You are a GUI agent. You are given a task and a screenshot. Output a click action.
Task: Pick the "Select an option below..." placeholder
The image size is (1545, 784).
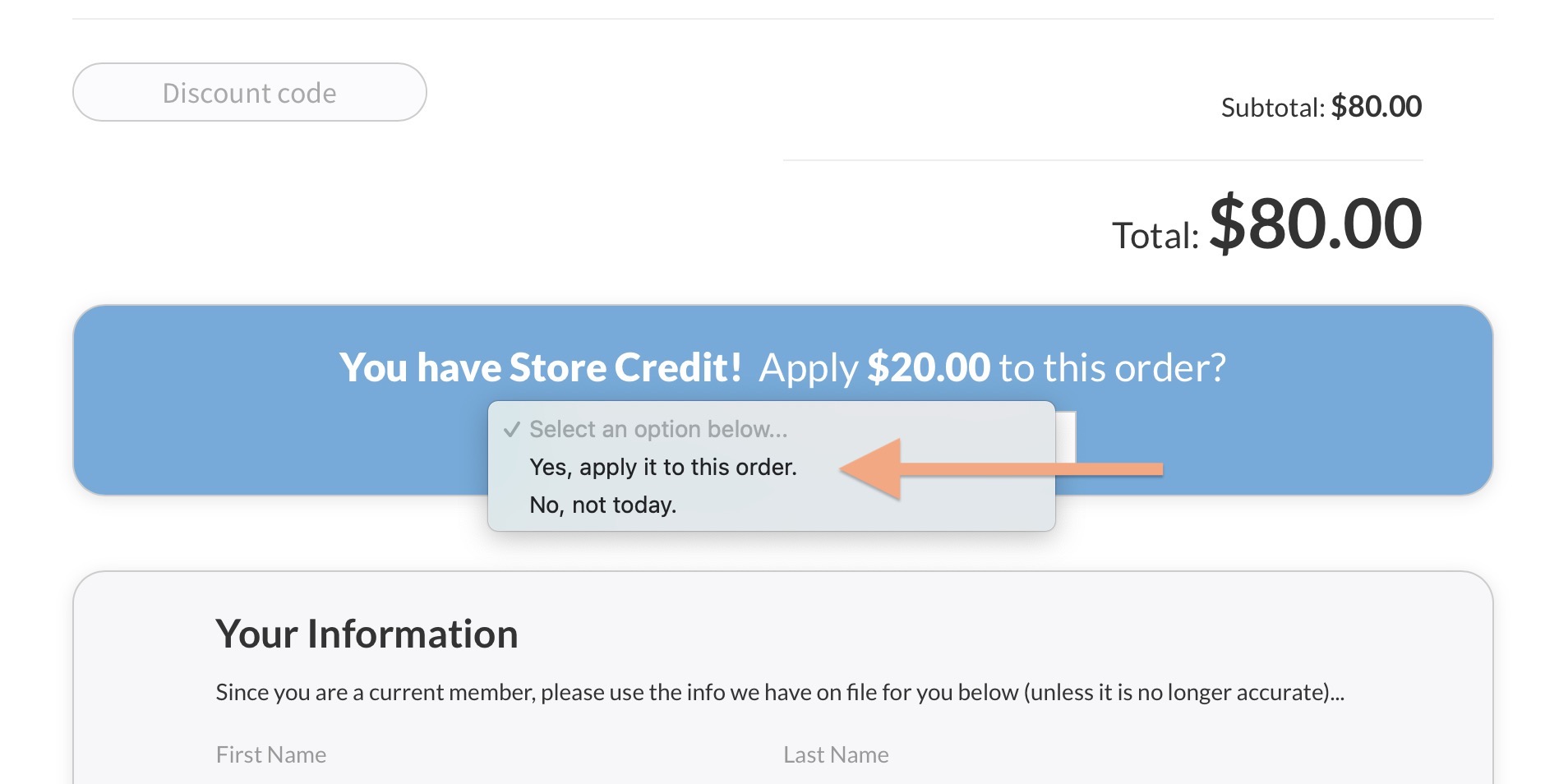pyautogui.click(x=657, y=429)
